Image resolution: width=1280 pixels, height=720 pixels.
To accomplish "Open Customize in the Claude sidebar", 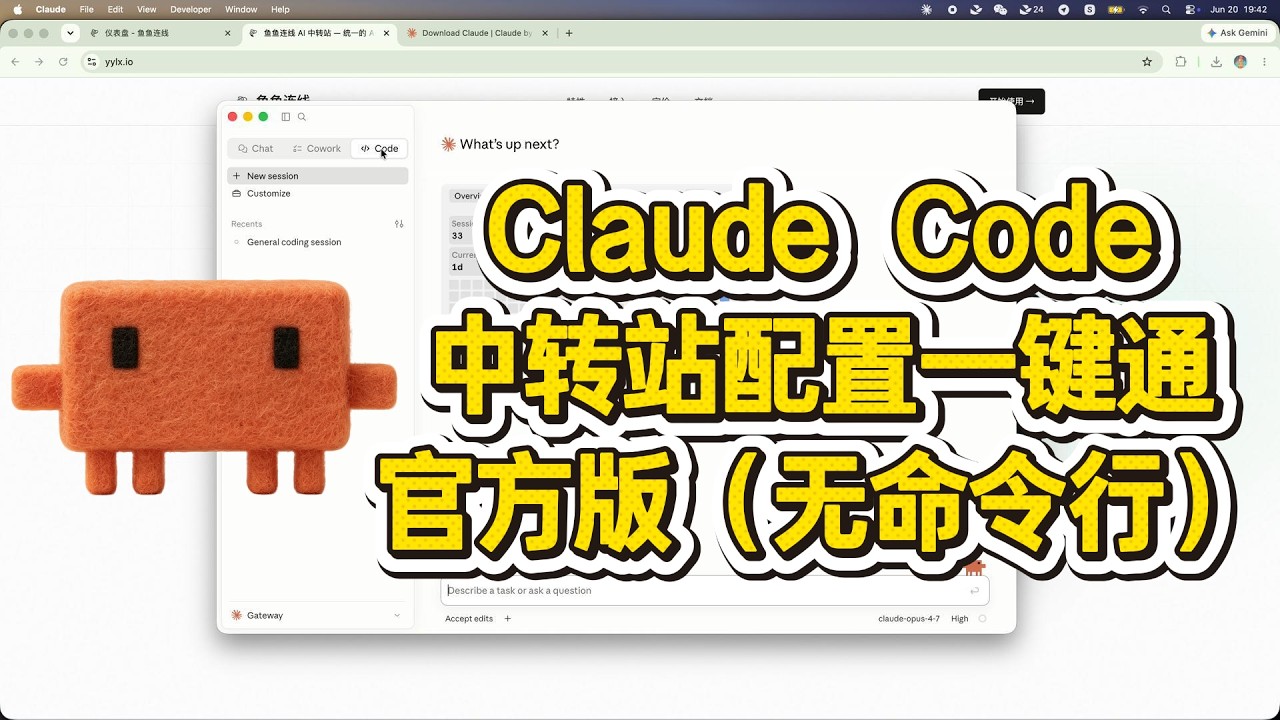I will (318, 194).
